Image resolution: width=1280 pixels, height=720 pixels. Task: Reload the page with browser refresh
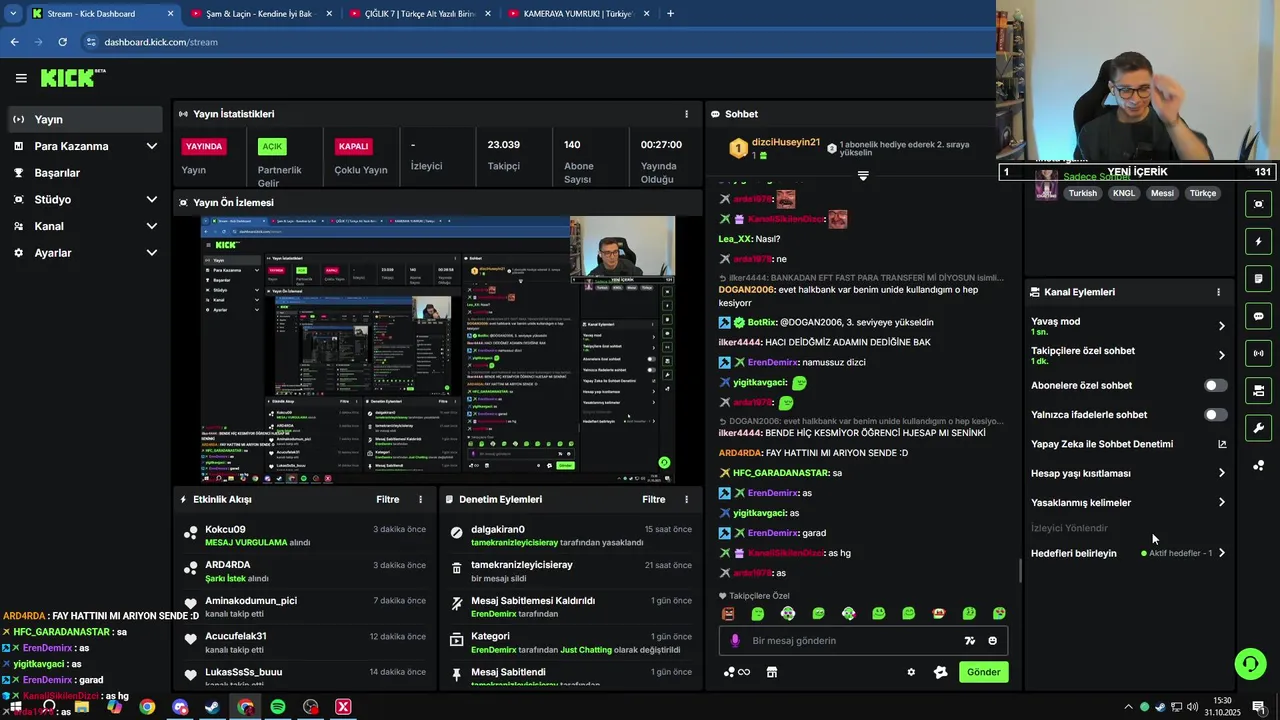click(62, 42)
